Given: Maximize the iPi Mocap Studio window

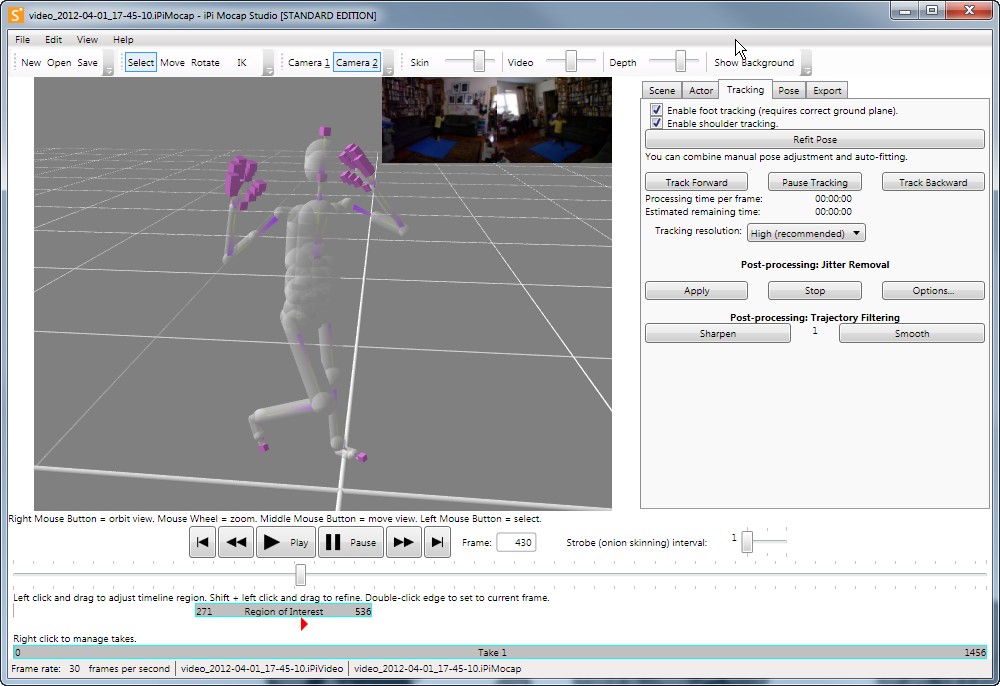Looking at the screenshot, I should pyautogui.click(x=932, y=10).
